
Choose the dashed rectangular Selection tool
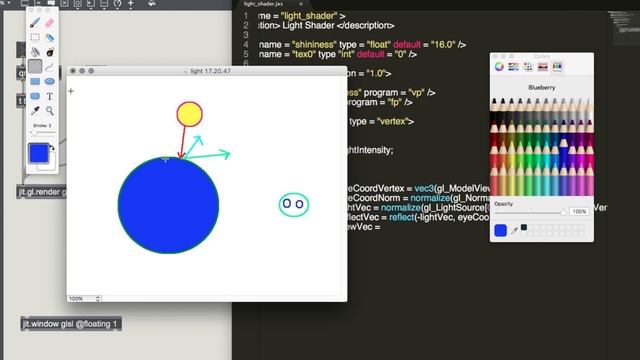[x=35, y=37]
